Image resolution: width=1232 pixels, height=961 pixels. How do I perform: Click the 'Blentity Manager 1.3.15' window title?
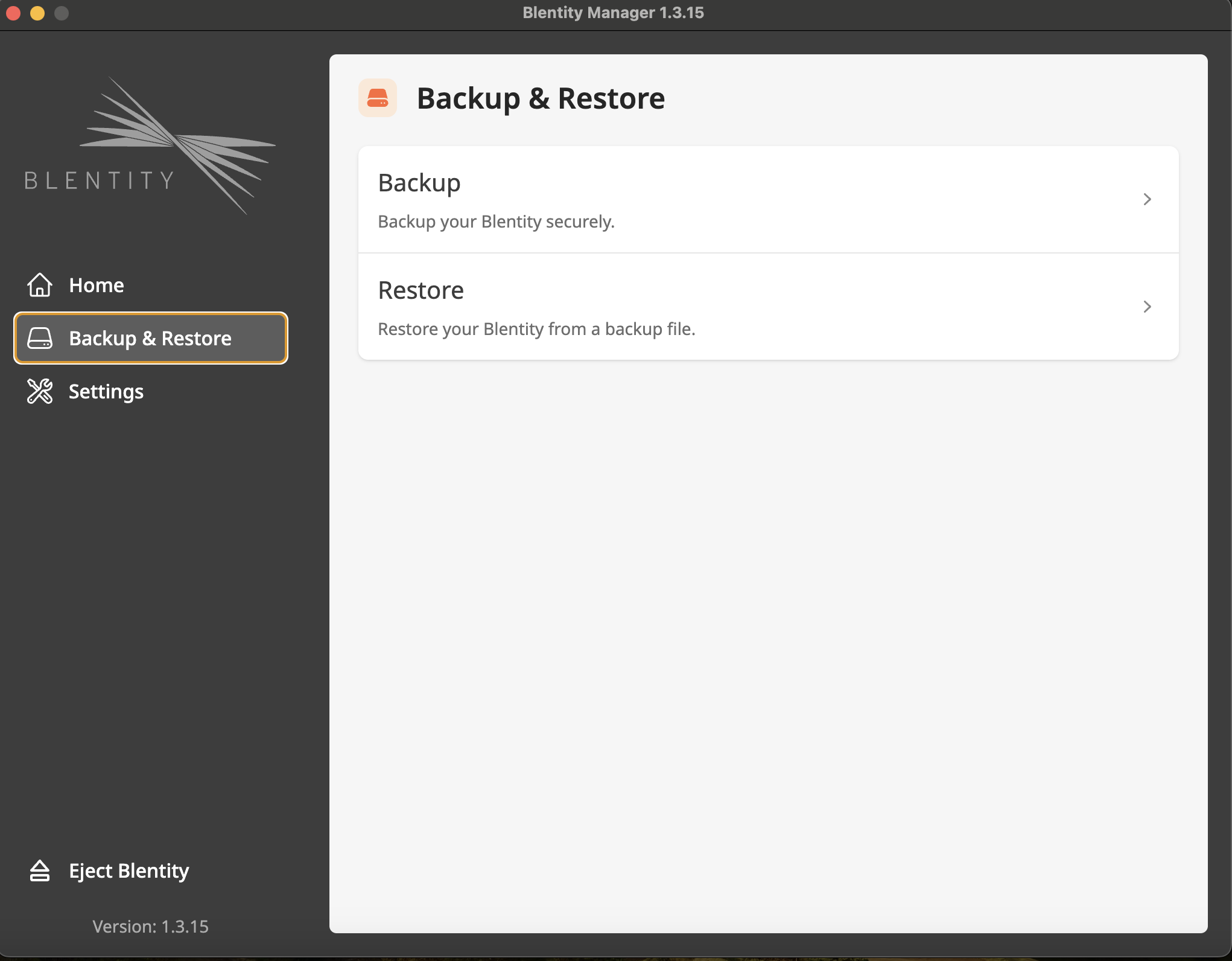pyautogui.click(x=613, y=13)
